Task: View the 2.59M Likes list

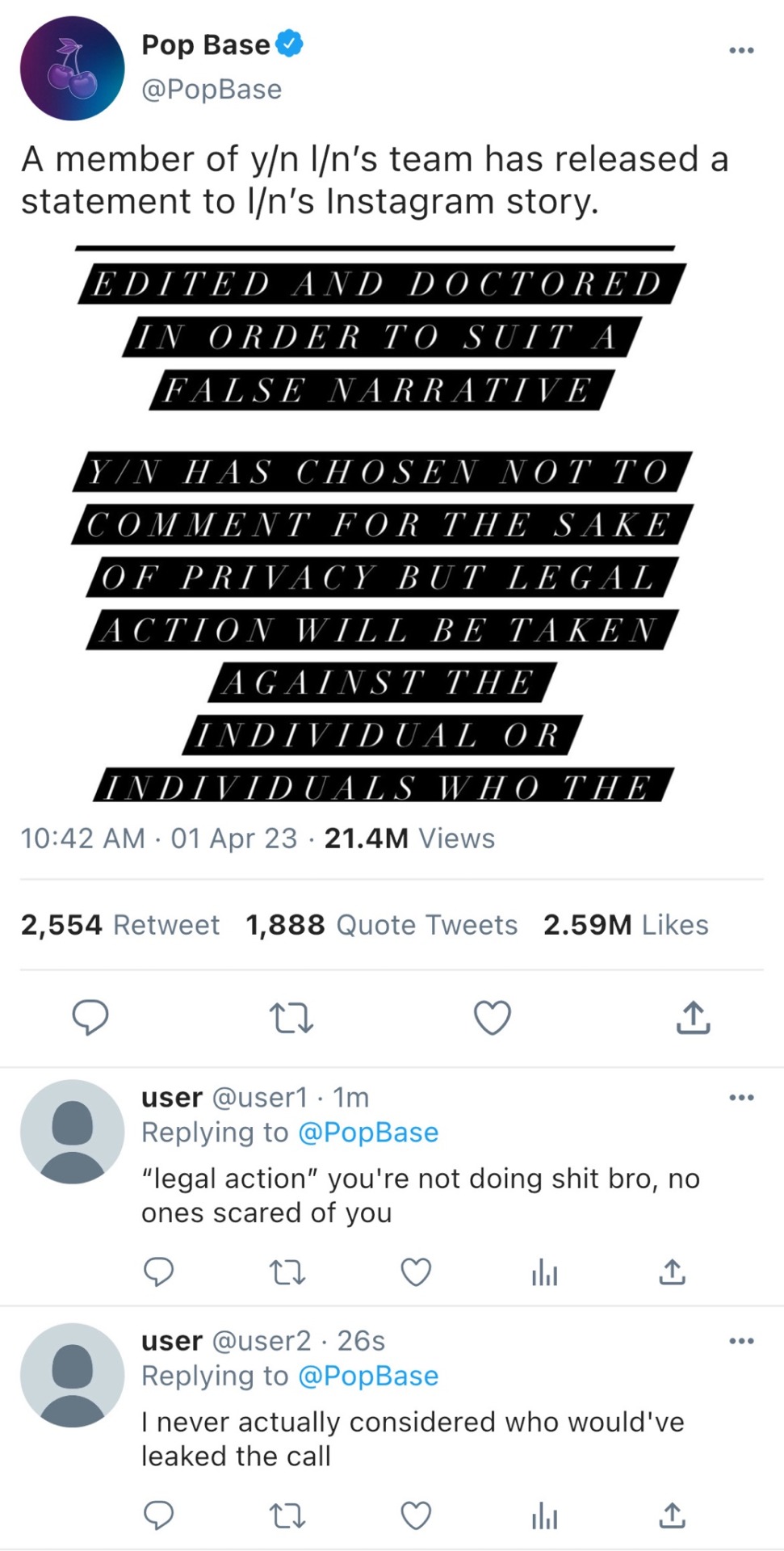Action: click(626, 925)
